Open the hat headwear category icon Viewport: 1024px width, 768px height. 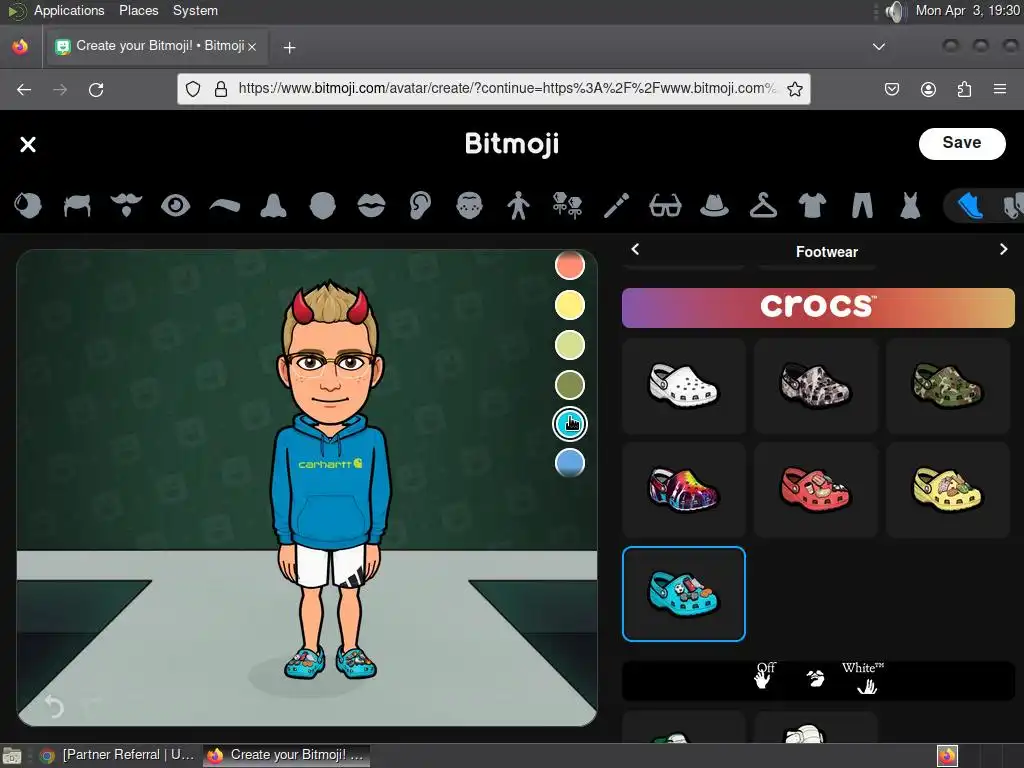click(x=714, y=205)
